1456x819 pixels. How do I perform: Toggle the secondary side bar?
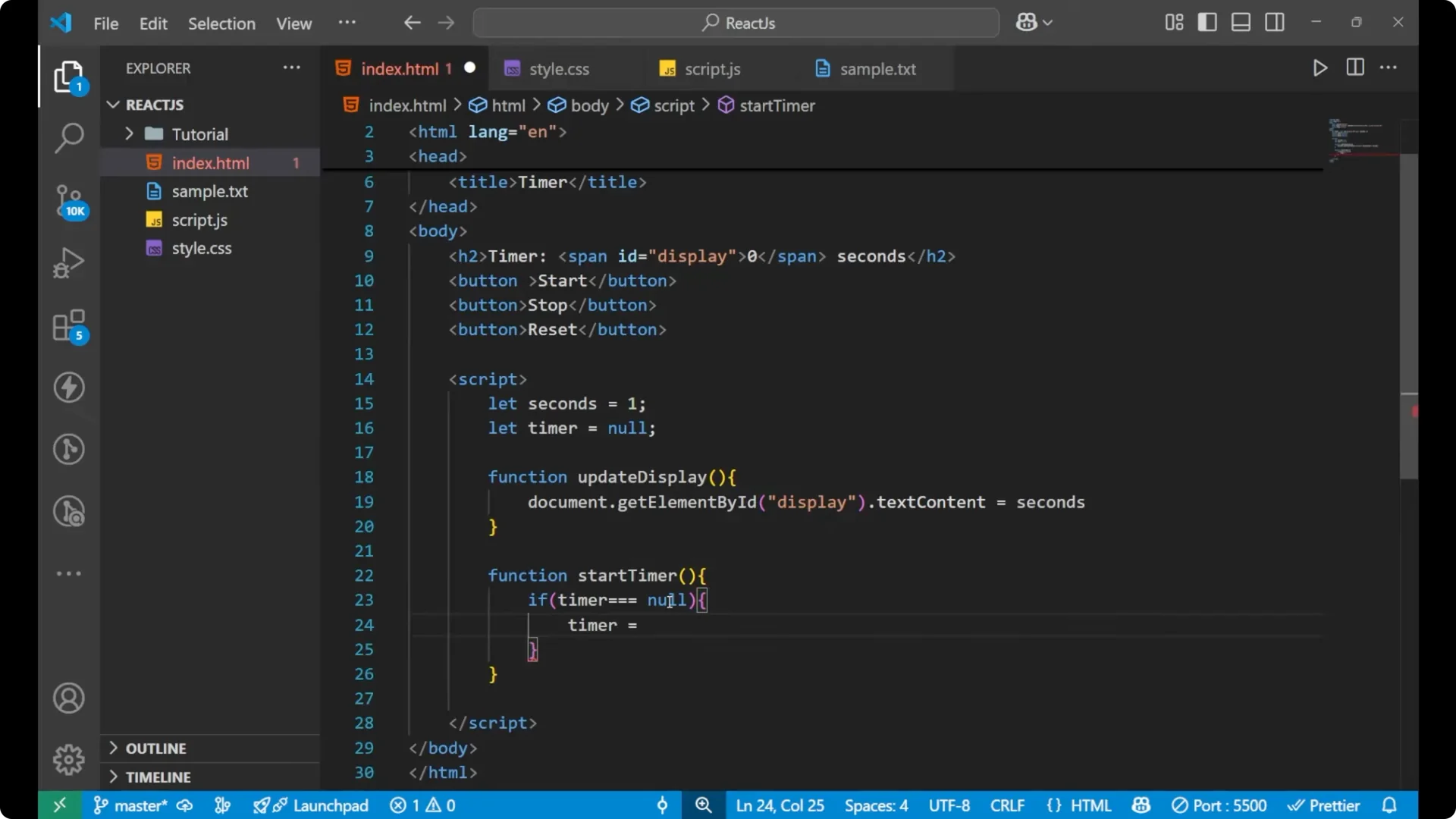(1275, 22)
